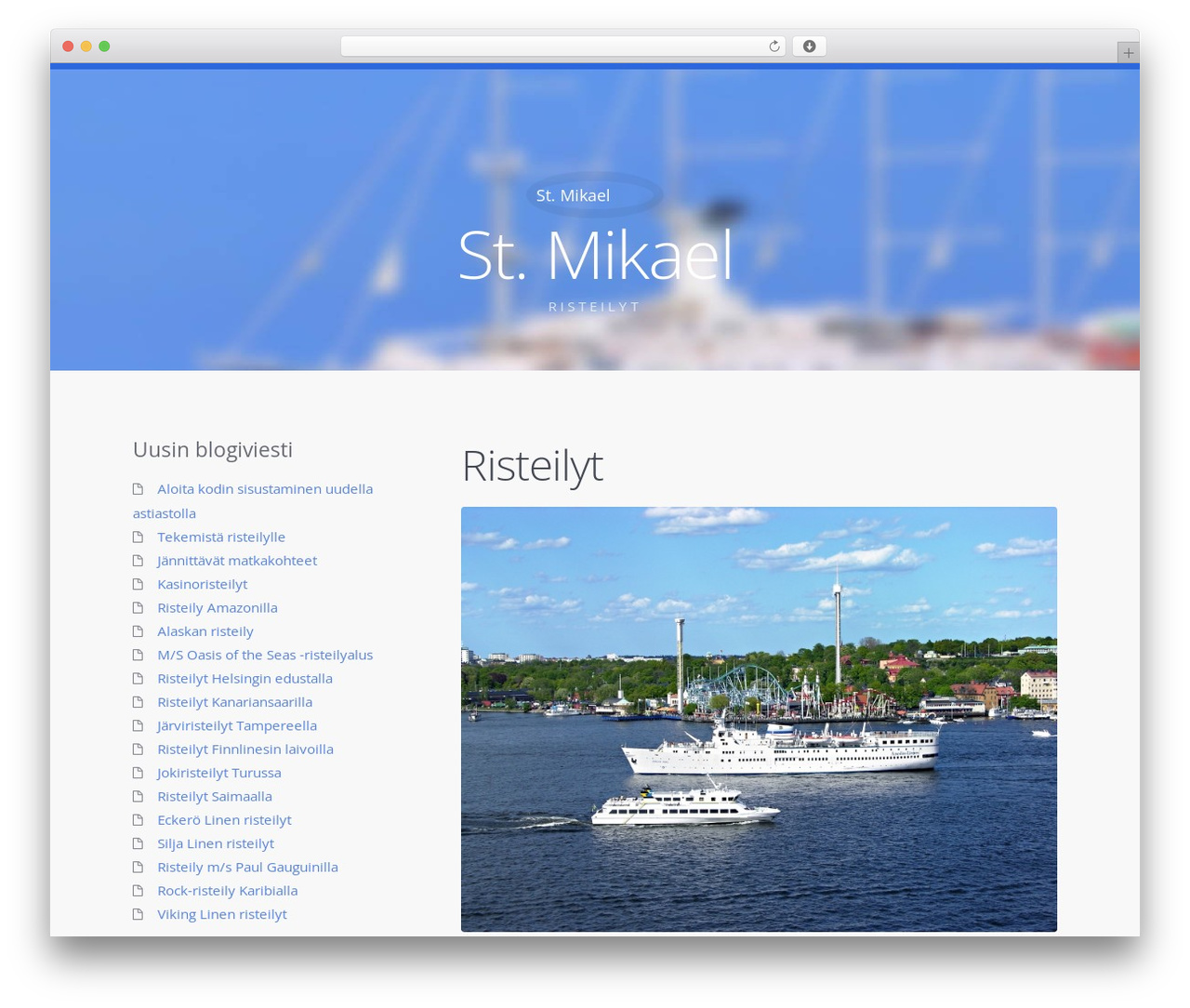Reload the page with the refresh icon
Viewport: 1190px width, 1008px height.
coord(773,46)
